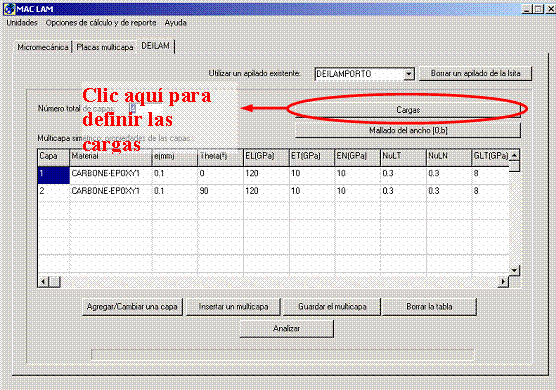Switch to the Micromecánica tab
Image resolution: width=556 pixels, height=390 pixels.
pos(43,47)
